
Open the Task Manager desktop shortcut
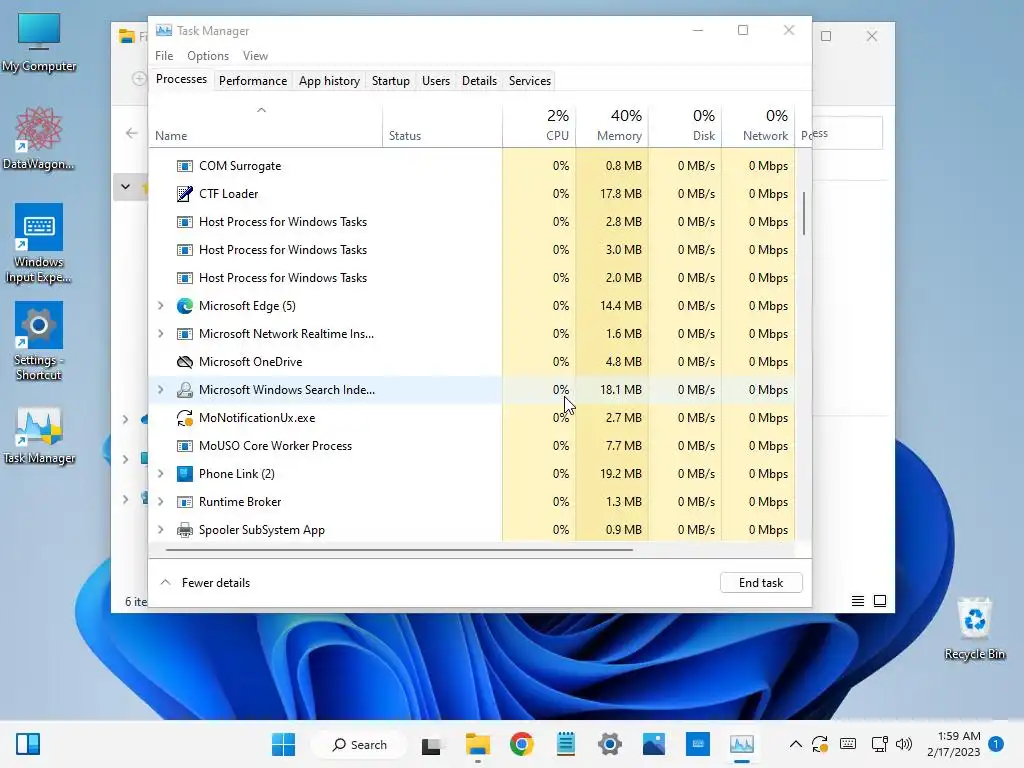(39, 436)
